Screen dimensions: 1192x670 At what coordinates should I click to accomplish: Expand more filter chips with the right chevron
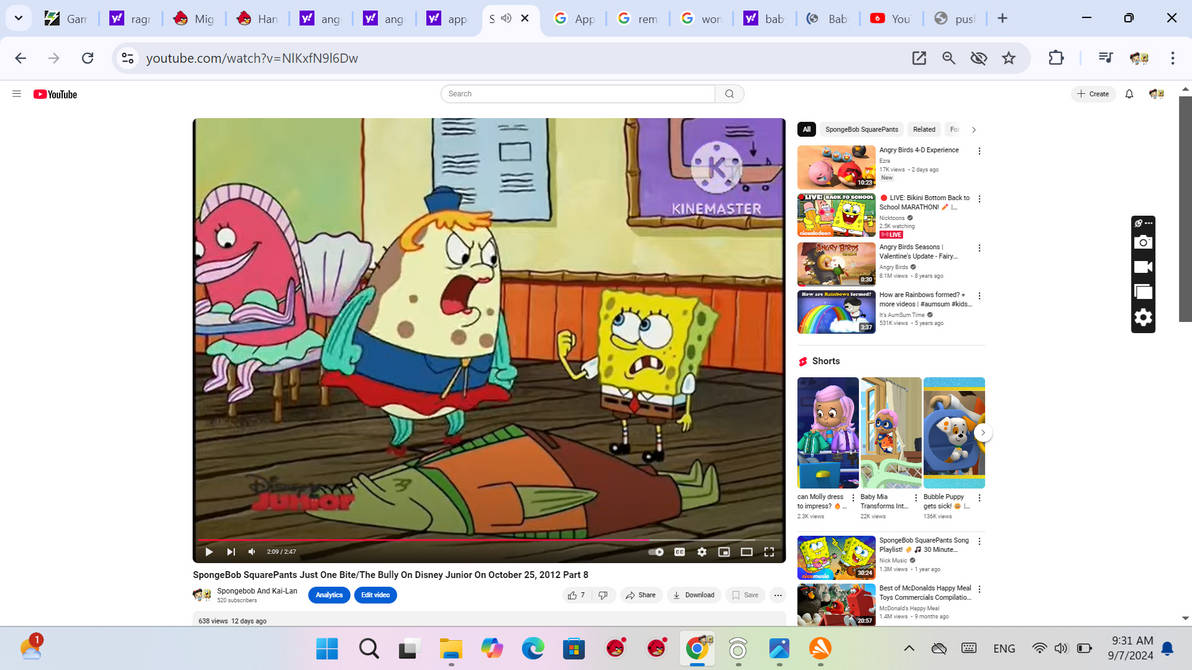click(x=973, y=129)
